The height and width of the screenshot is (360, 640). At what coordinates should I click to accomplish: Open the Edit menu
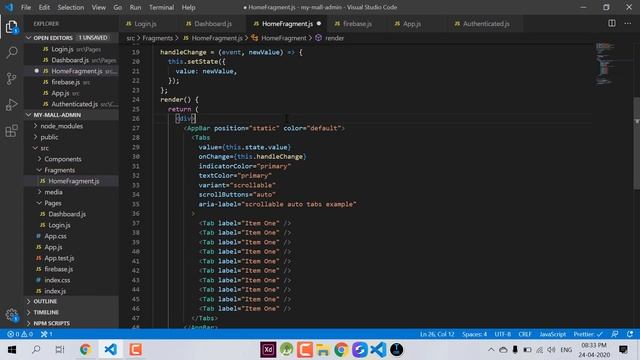[x=44, y=7]
